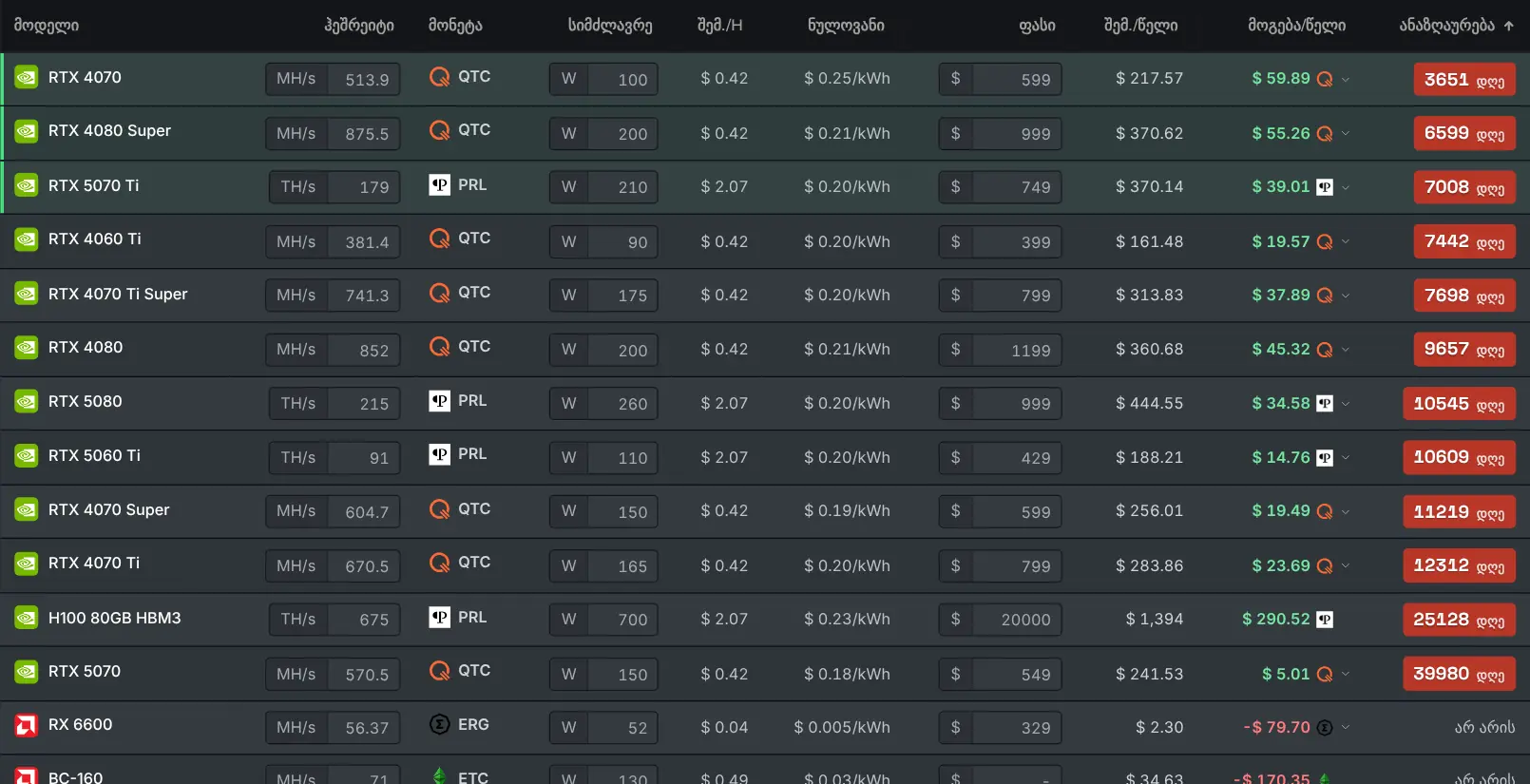Screen dimensions: 1530x784
Task: Open the dropdown arrow beside $ 39.01 profit
Action: coord(1346,187)
